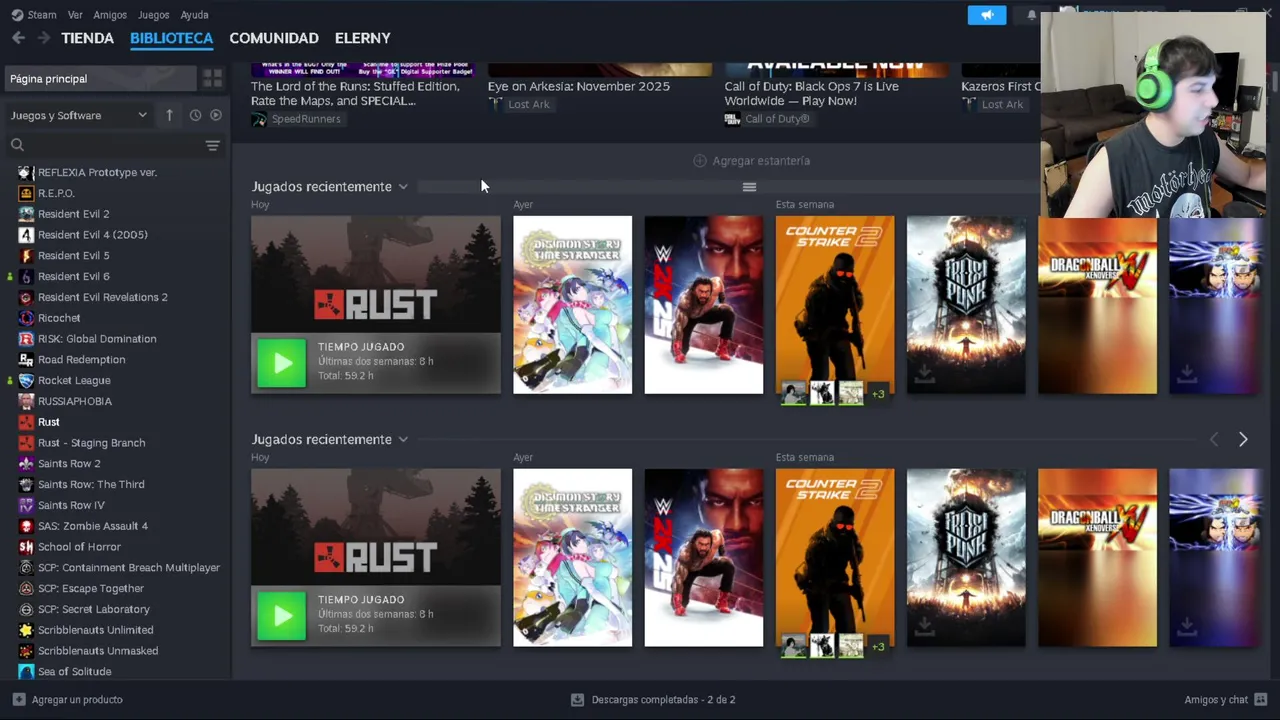Click the SAS: Zombie Assault 4 icon
The image size is (1280, 720).
(x=26, y=526)
